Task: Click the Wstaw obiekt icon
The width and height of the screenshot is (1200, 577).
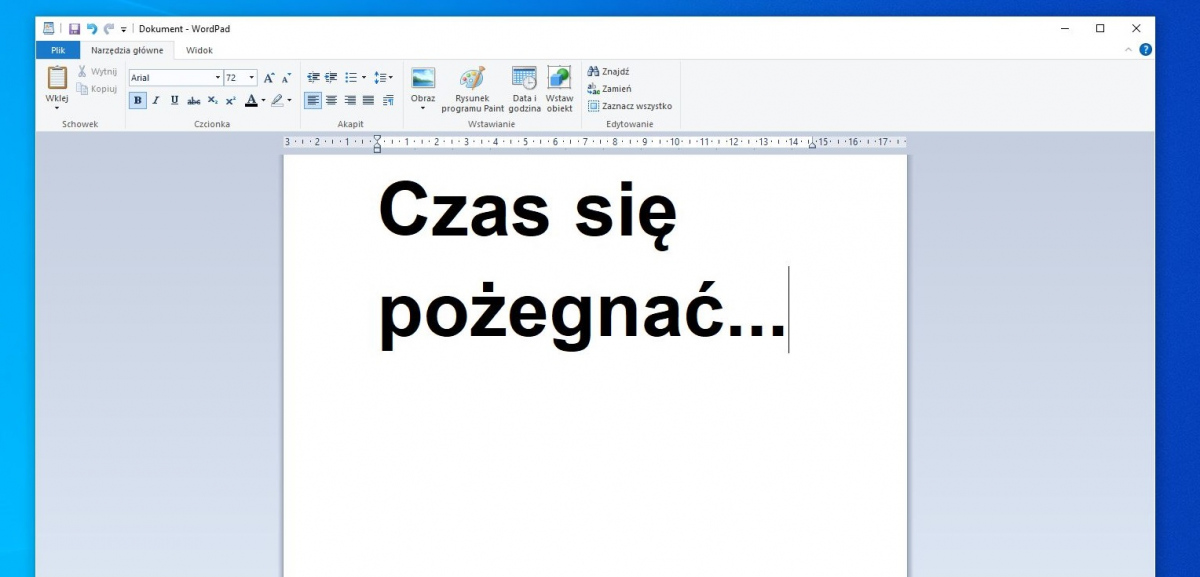Action: coord(559,90)
